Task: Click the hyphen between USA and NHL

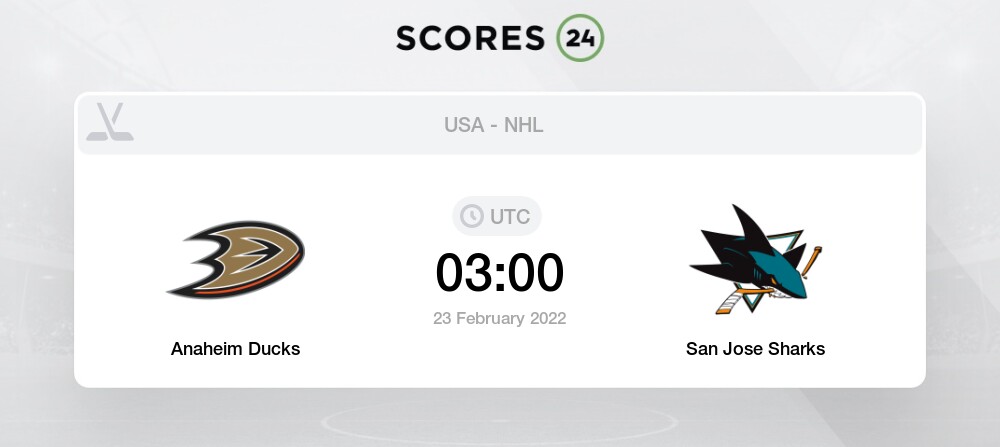Action: tap(495, 125)
